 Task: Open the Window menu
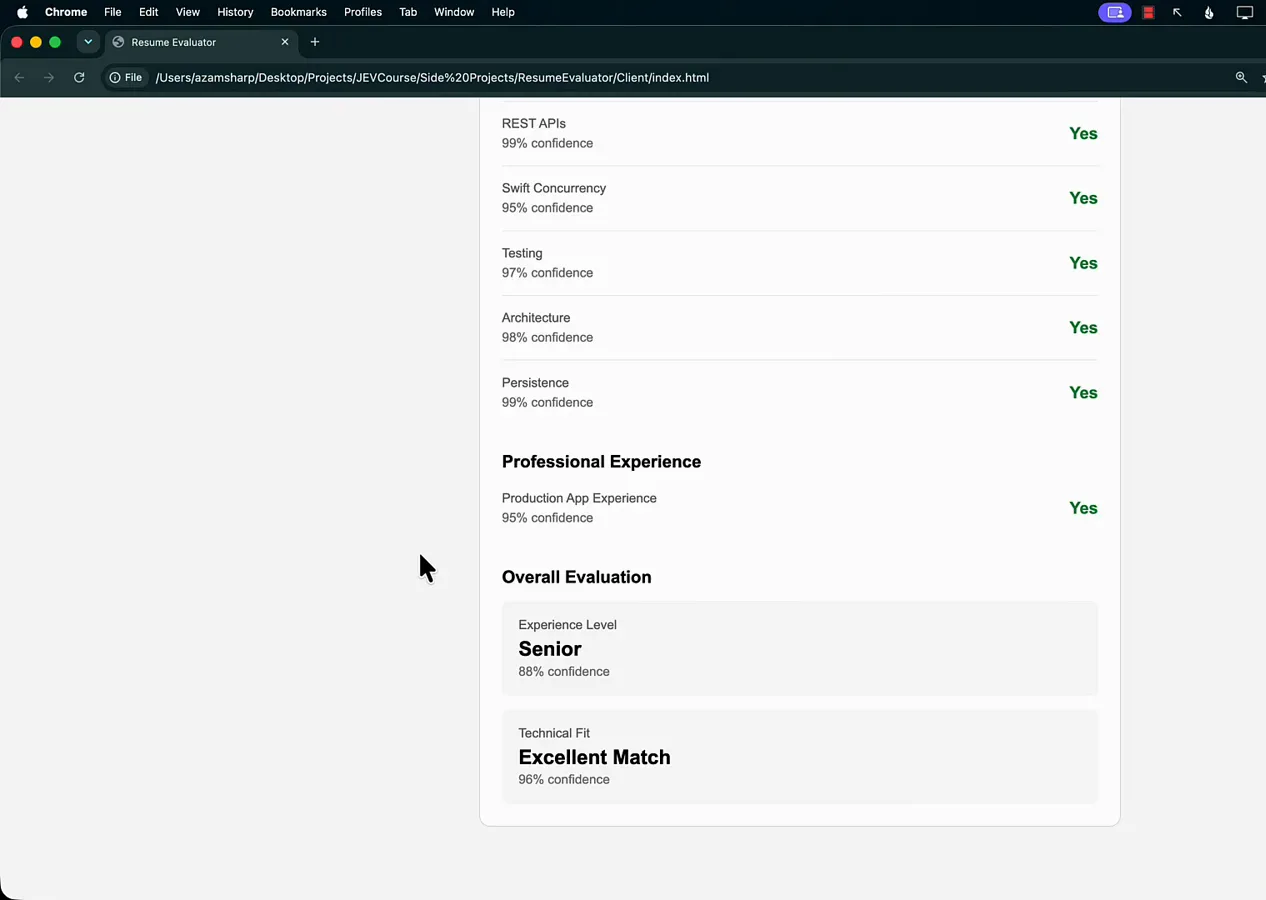tap(454, 12)
